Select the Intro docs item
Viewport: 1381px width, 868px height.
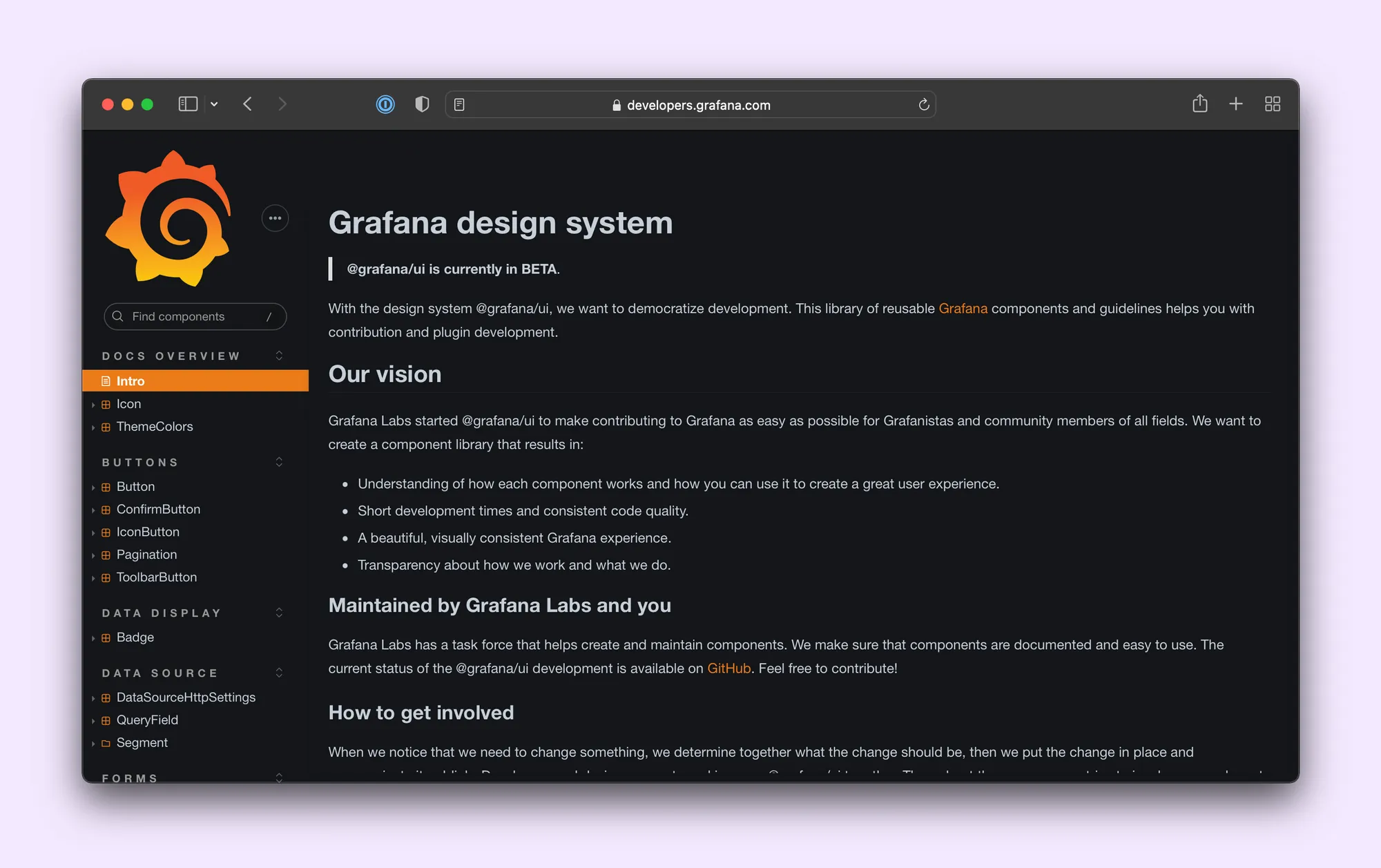(x=131, y=381)
